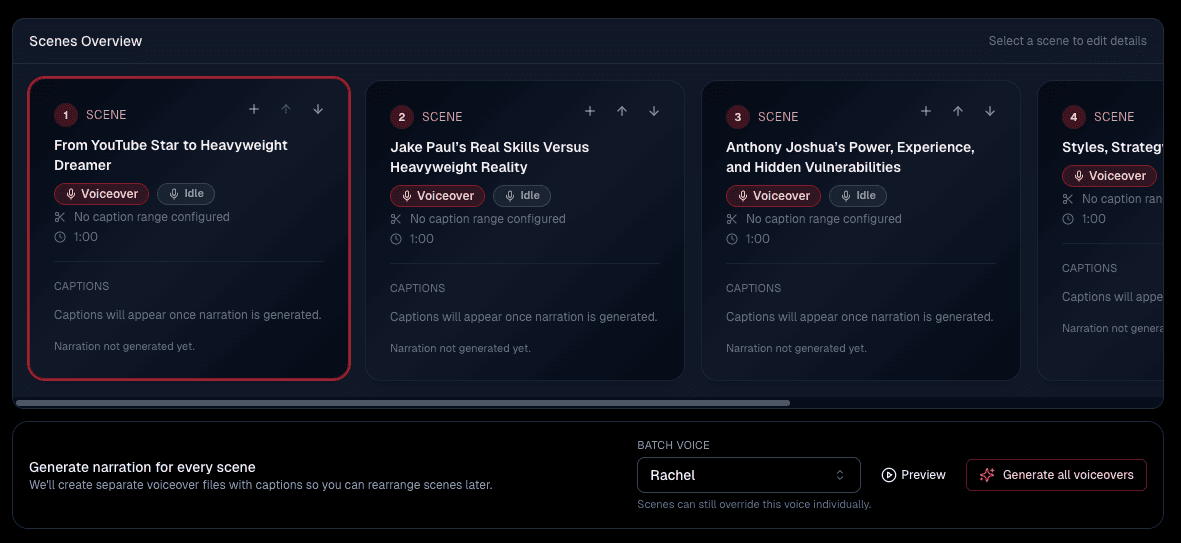
Task: Move Scene 3 up with arrow icon
Action: point(958,111)
